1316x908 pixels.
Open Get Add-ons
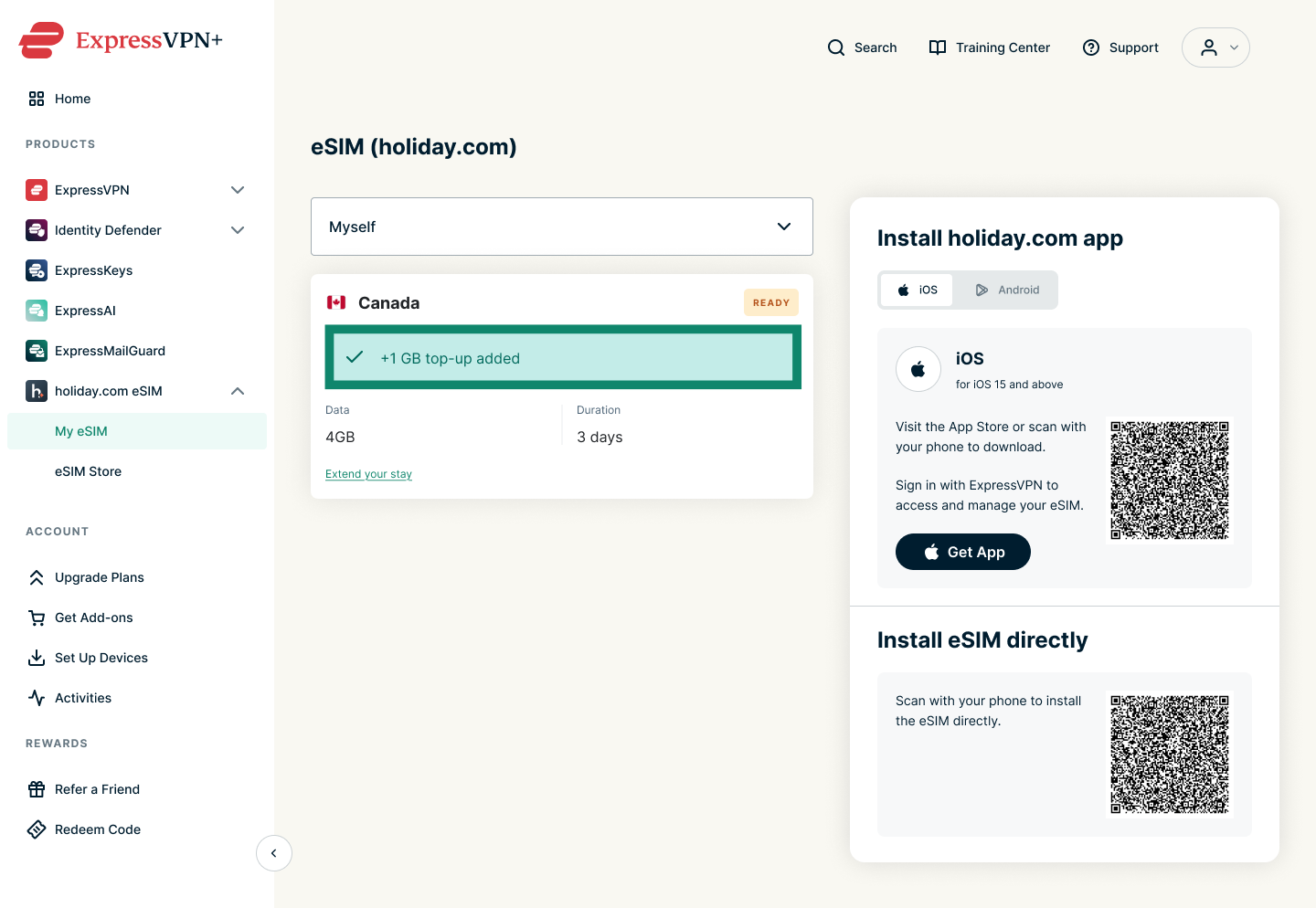coord(137,618)
